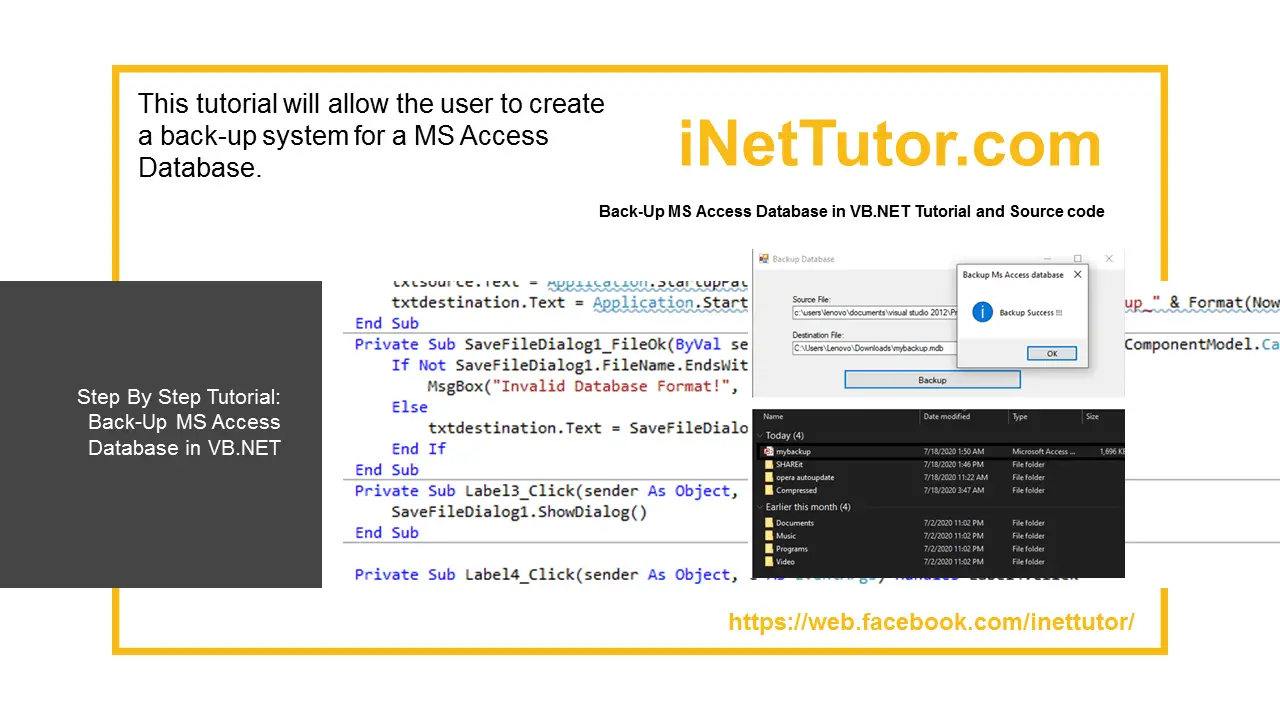Maximize the Backup Database window
Viewport: 1280px width, 720px height.
(x=1077, y=259)
